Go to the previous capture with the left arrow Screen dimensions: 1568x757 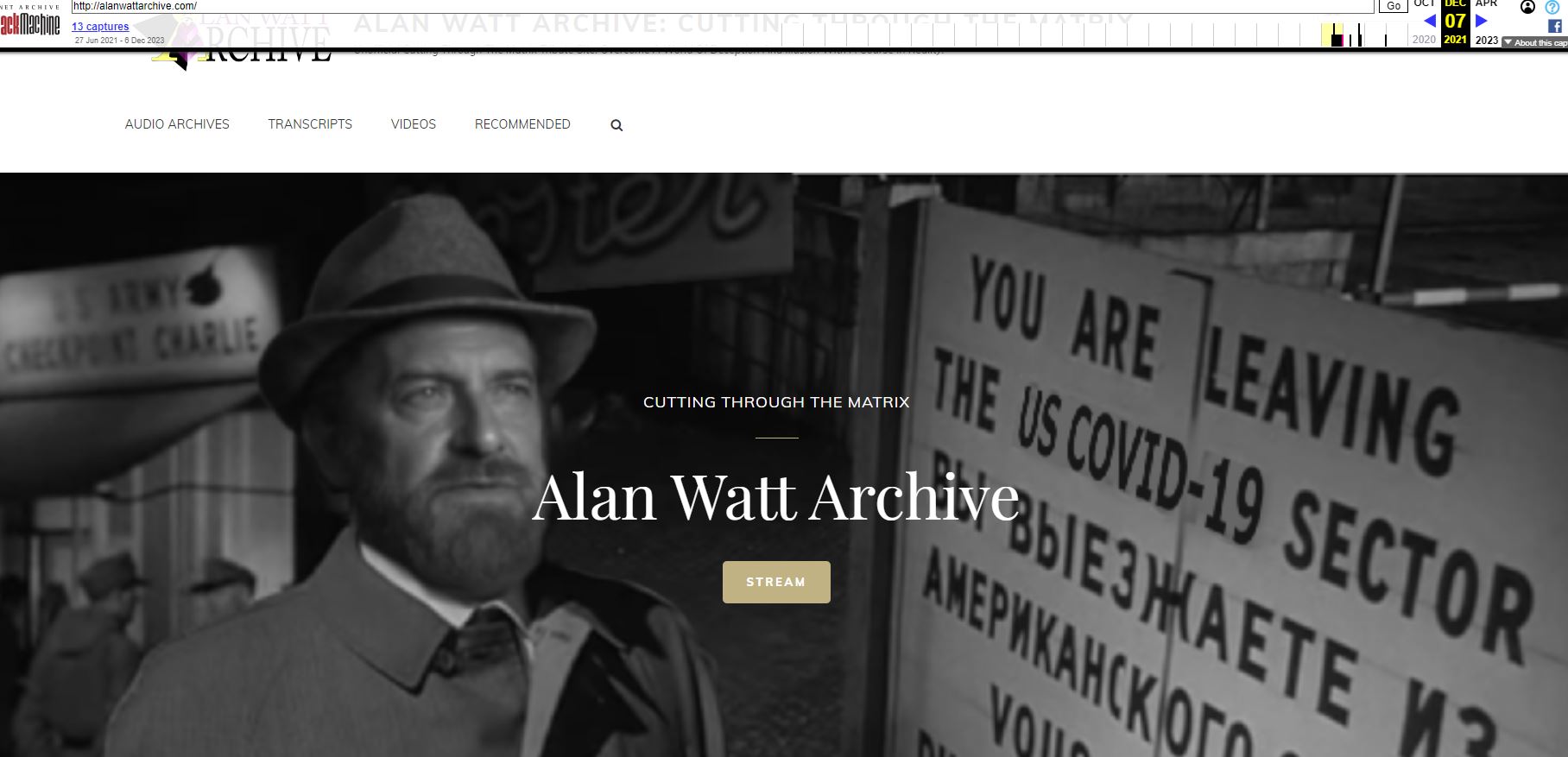(x=1430, y=21)
